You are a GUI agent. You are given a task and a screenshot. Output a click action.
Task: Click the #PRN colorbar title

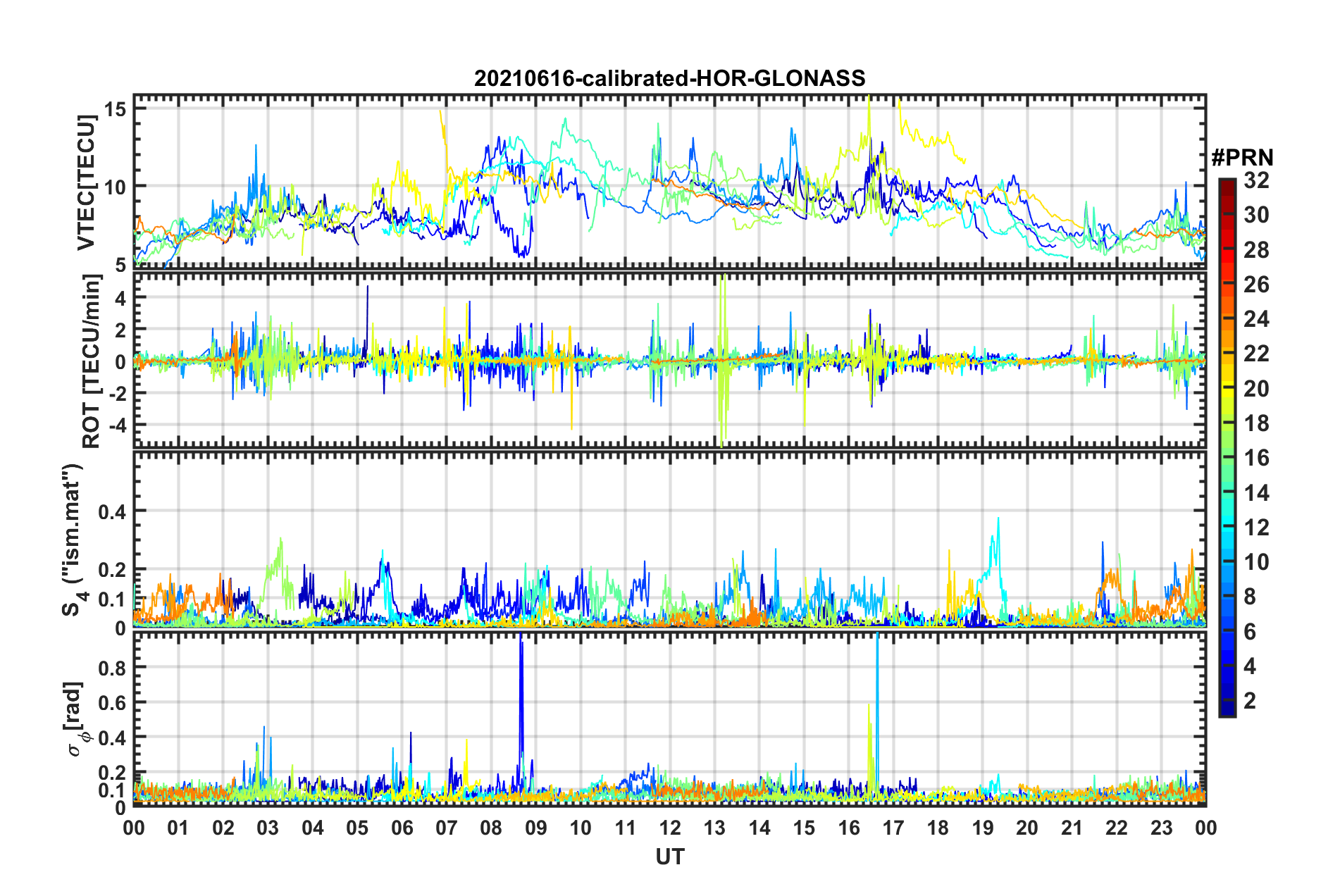pyautogui.click(x=1242, y=158)
